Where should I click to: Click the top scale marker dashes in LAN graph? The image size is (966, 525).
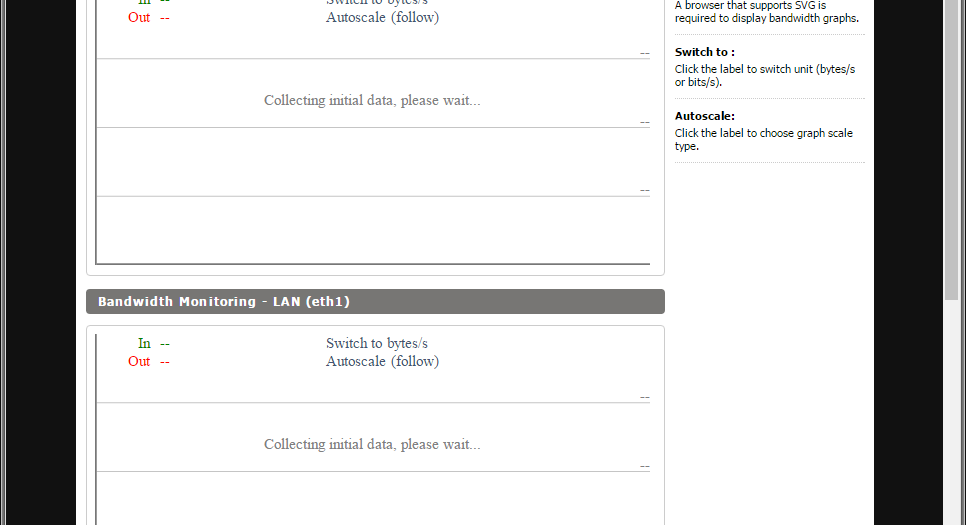click(x=645, y=398)
